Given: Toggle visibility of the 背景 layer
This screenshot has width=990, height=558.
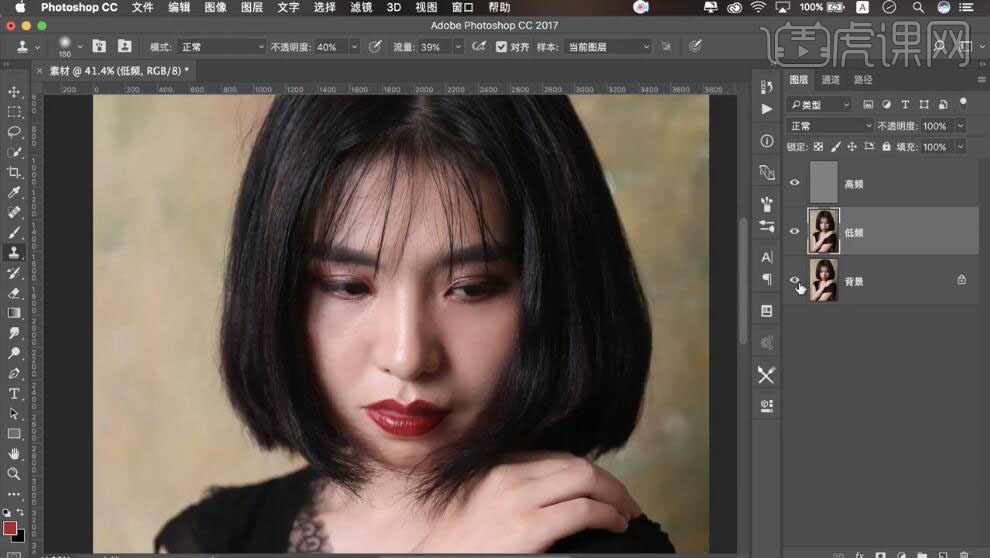Looking at the screenshot, I should [x=795, y=281].
